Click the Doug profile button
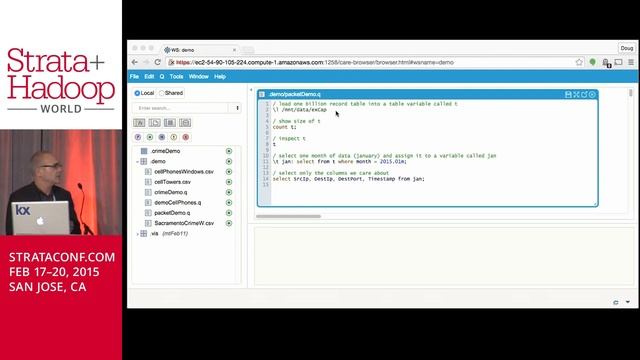The width and height of the screenshot is (640, 360). tap(627, 48)
